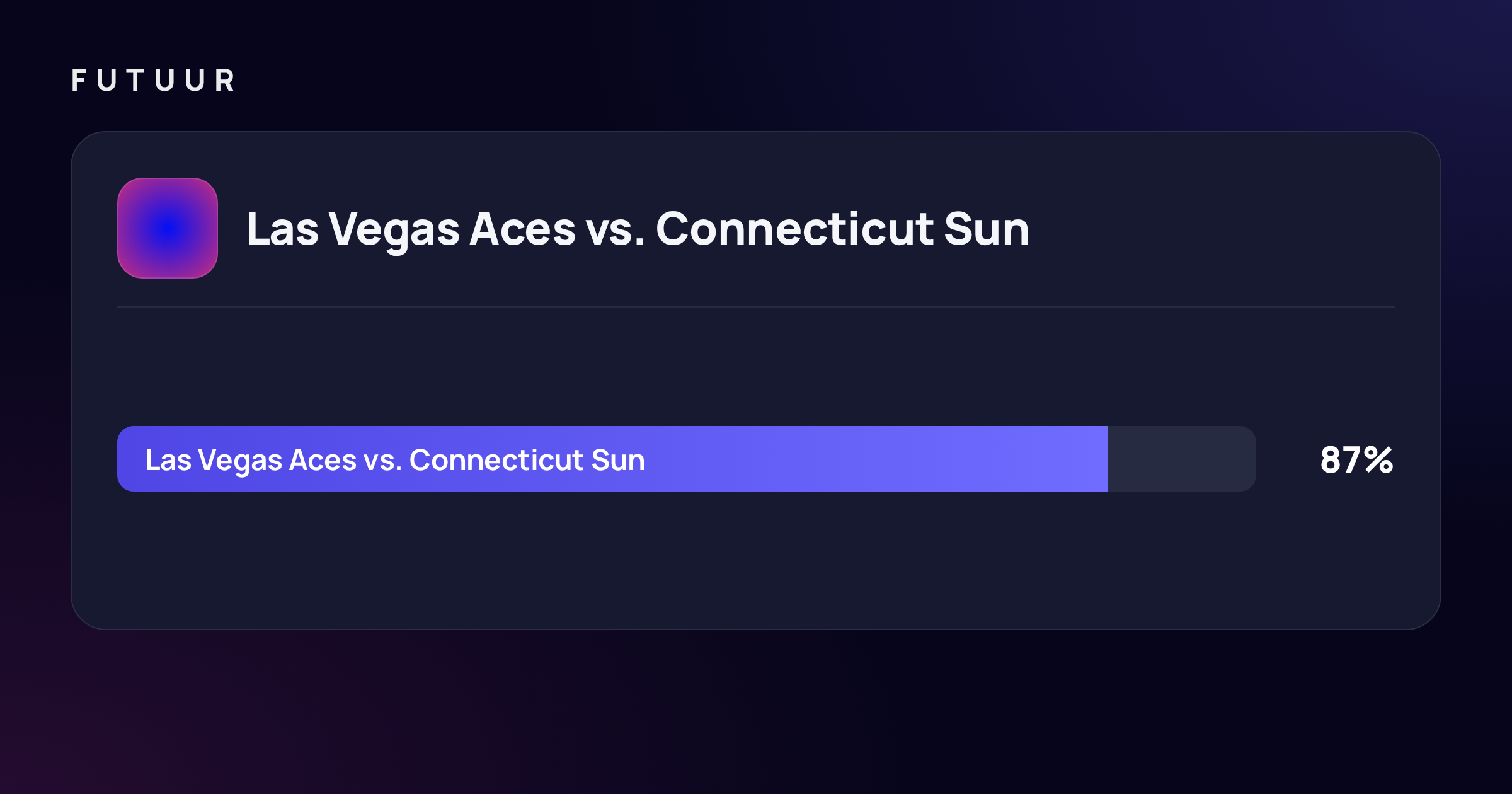Image resolution: width=1512 pixels, height=794 pixels.
Task: Click the word Sun in the large heading
Action: (987, 228)
